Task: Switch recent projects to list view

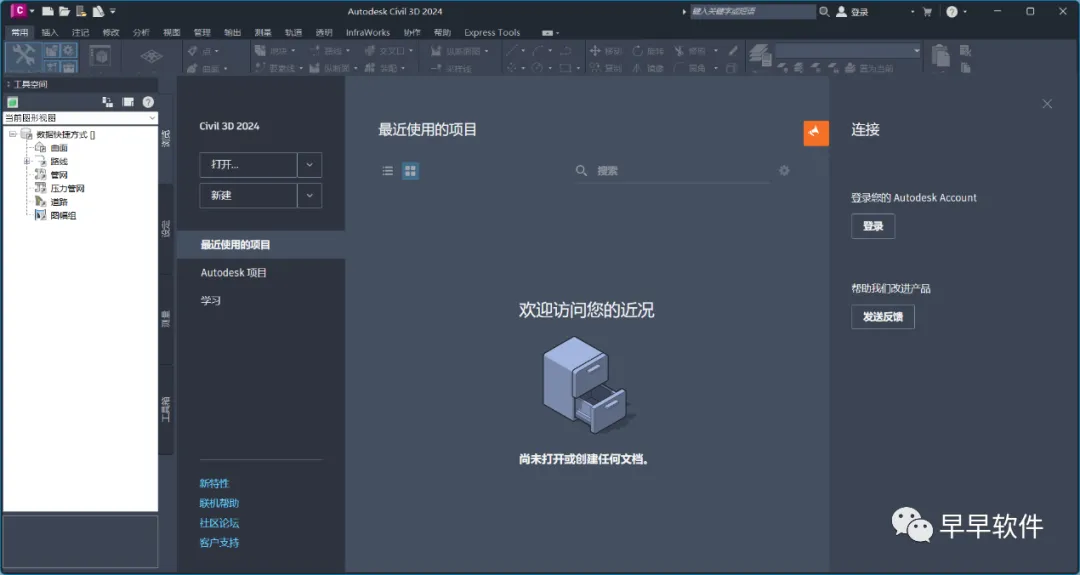Action: point(388,171)
